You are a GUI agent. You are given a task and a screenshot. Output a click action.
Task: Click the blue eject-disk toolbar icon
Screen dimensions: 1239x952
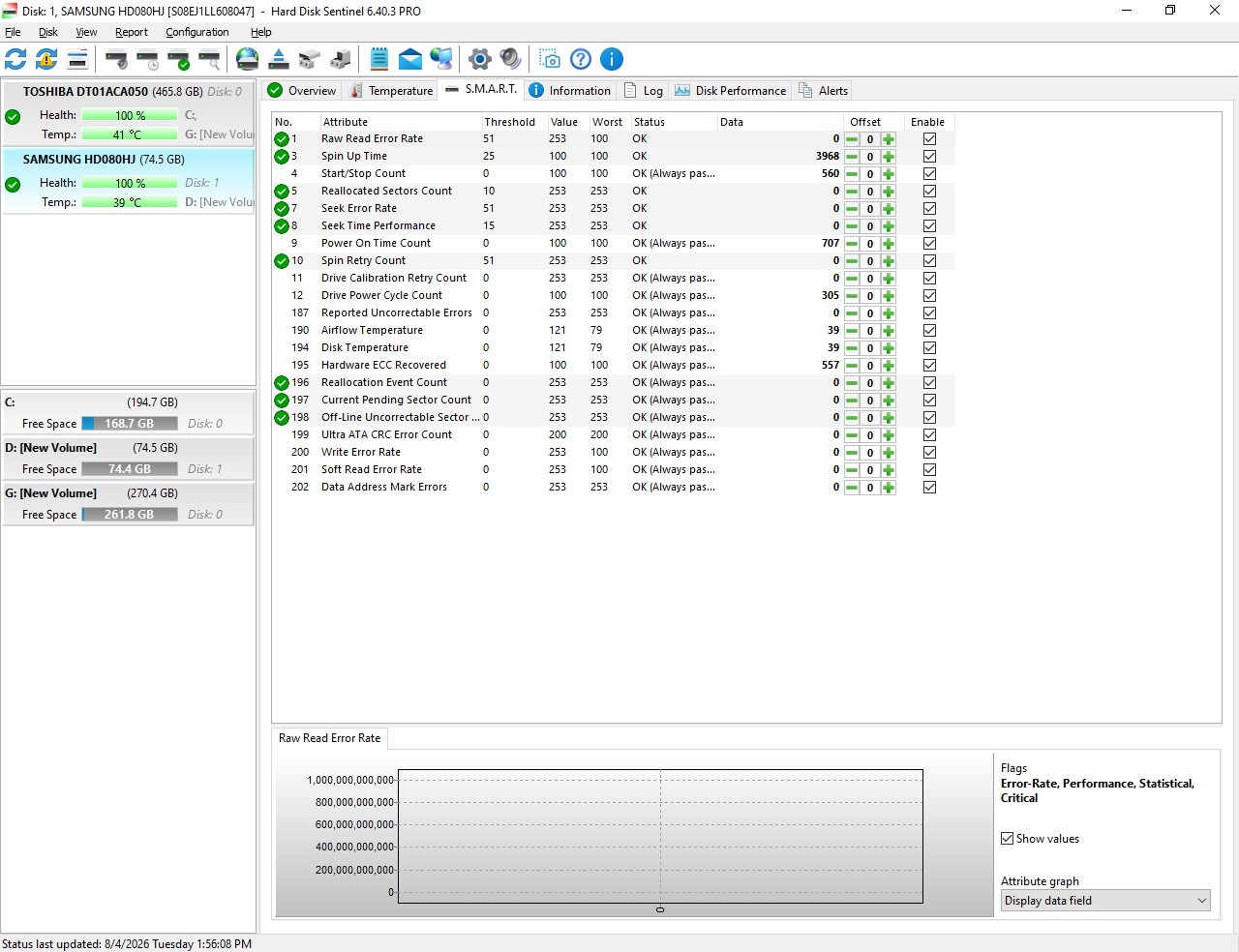(279, 59)
